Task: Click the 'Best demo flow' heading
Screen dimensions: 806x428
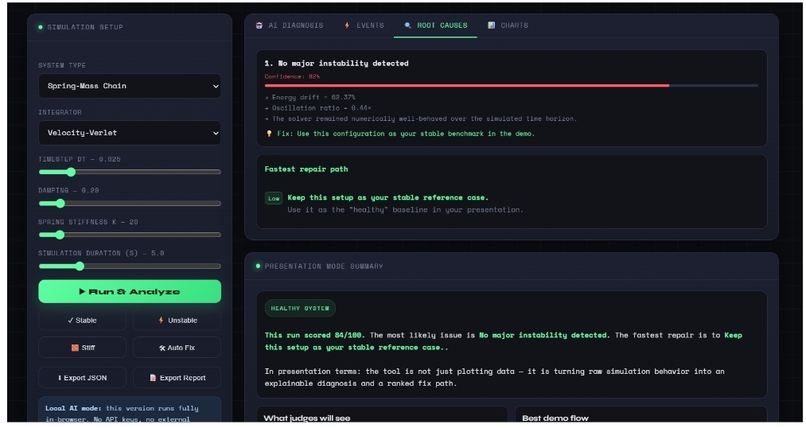Action: pyautogui.click(x=555, y=418)
